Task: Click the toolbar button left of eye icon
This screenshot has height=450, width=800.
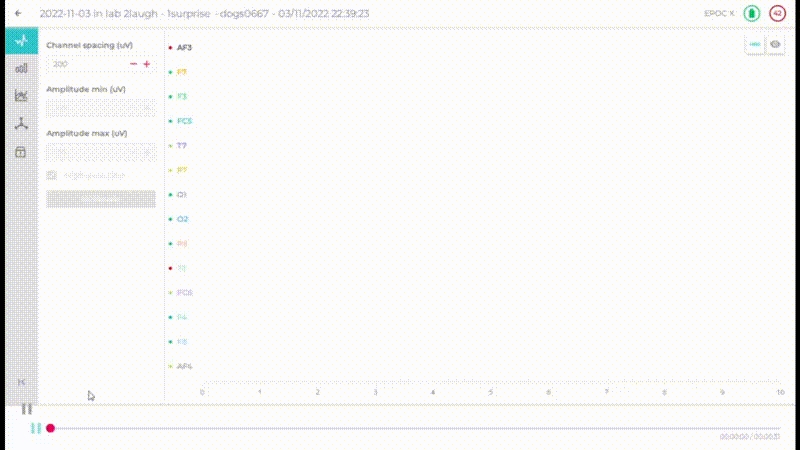Action: pyautogui.click(x=755, y=45)
